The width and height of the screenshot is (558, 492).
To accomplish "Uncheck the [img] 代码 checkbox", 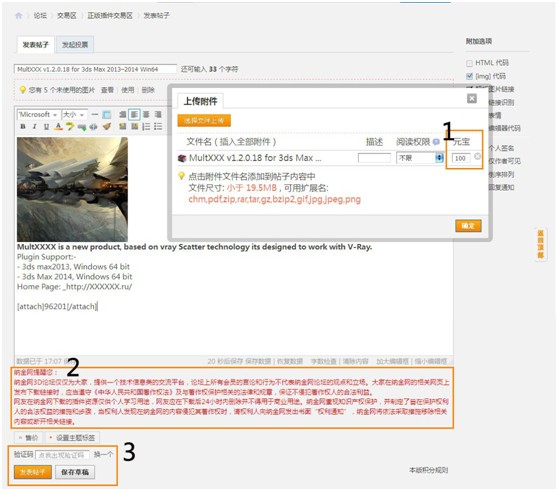I will tap(469, 76).
